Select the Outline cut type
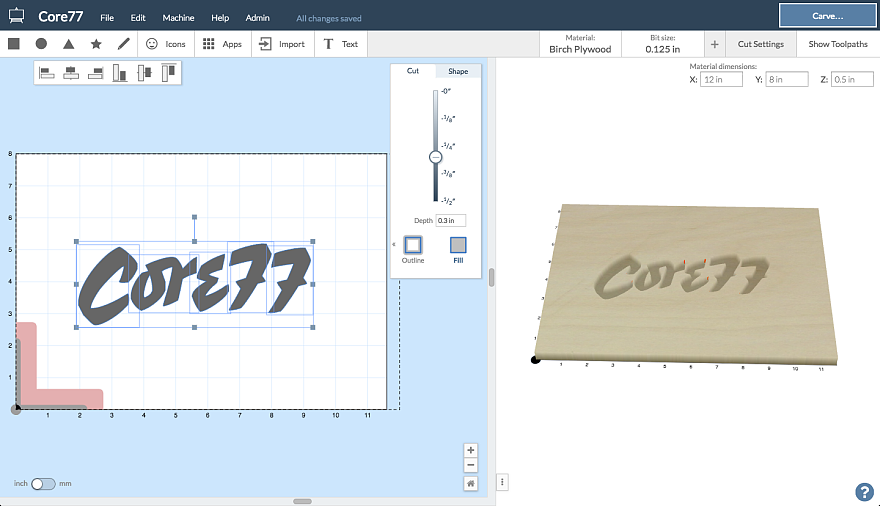Image resolution: width=880 pixels, height=506 pixels. pos(413,245)
